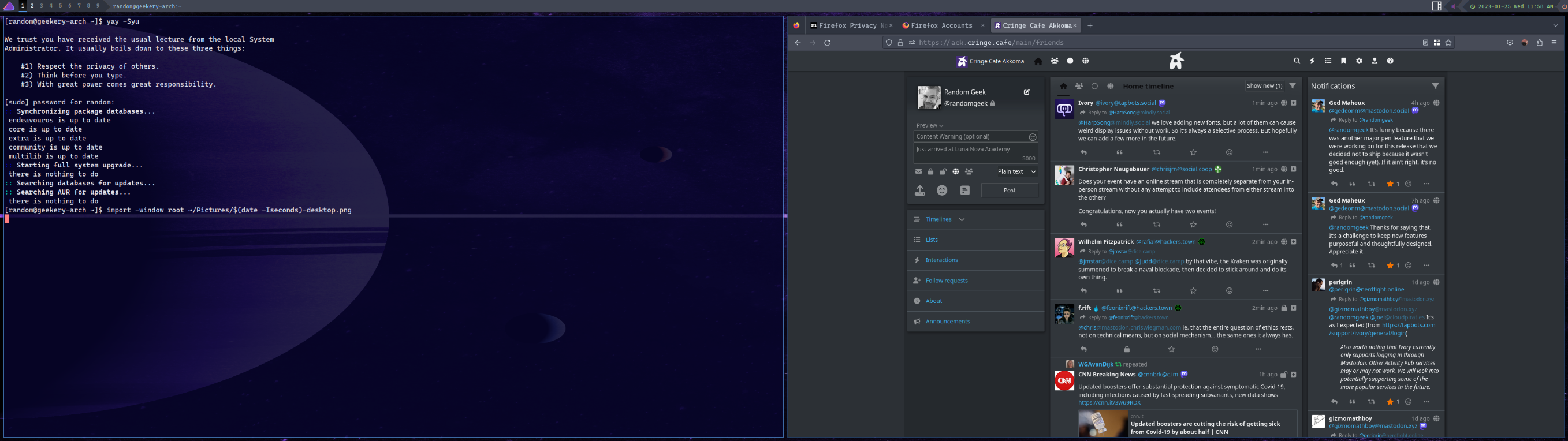Expand the Timelines chevron in sidebar

pos(962,219)
